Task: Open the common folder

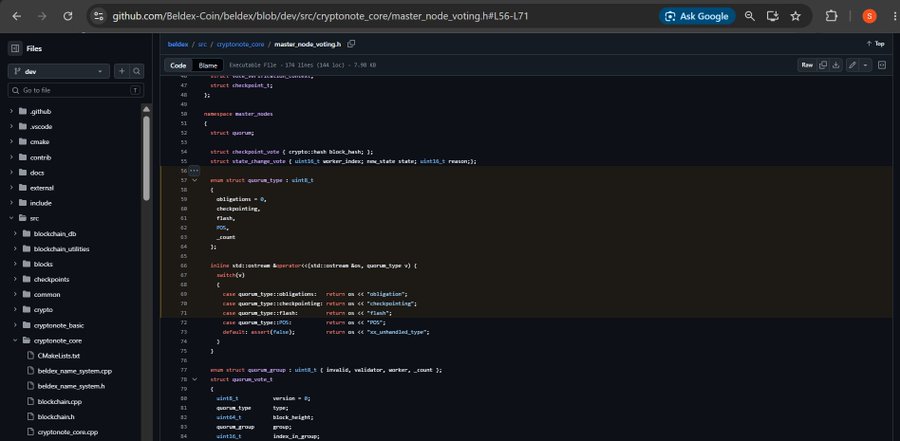Action: (x=46, y=295)
